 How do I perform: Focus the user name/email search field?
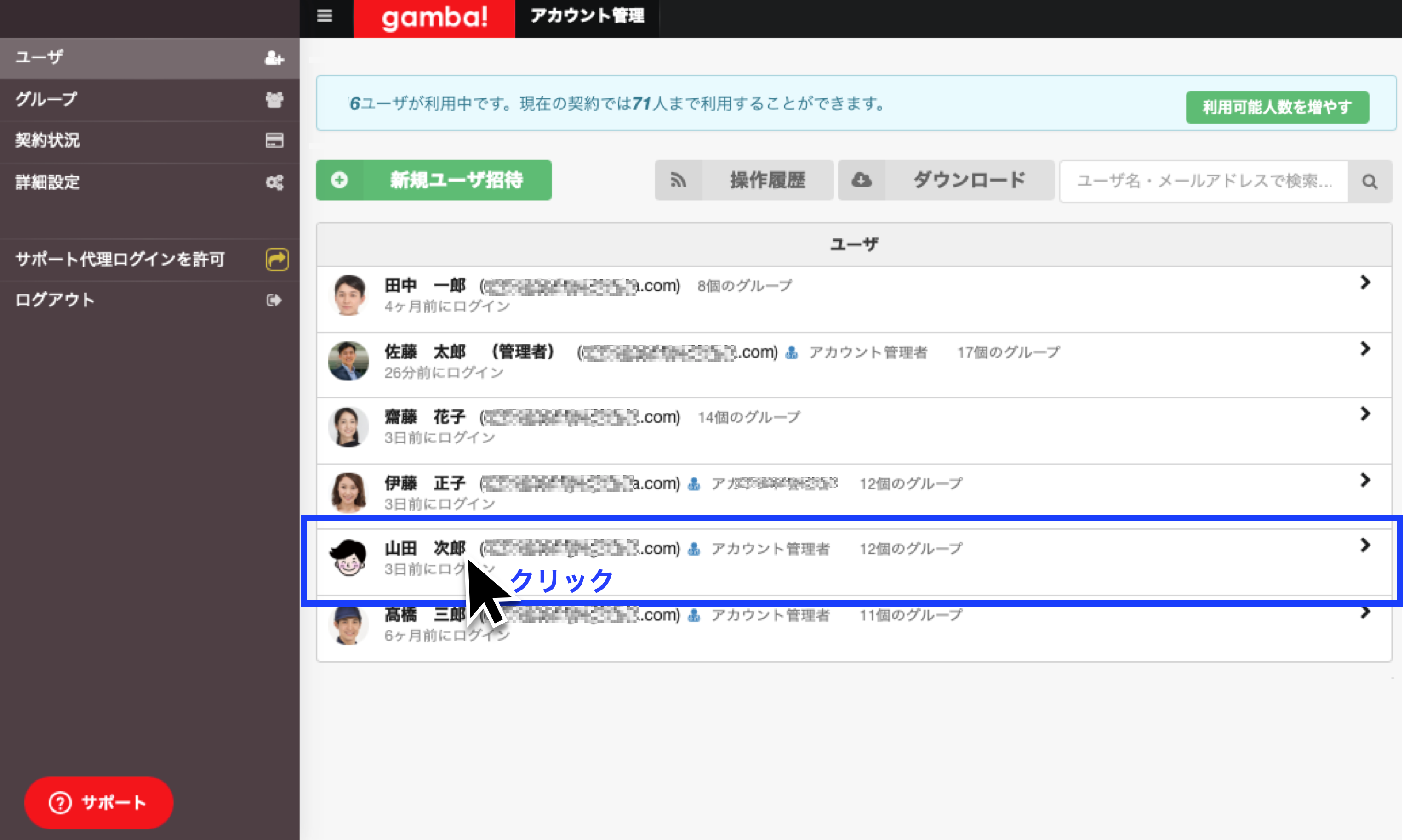(x=1204, y=181)
